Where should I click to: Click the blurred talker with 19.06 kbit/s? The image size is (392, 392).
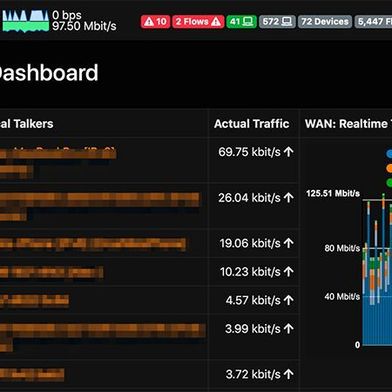(x=93, y=244)
